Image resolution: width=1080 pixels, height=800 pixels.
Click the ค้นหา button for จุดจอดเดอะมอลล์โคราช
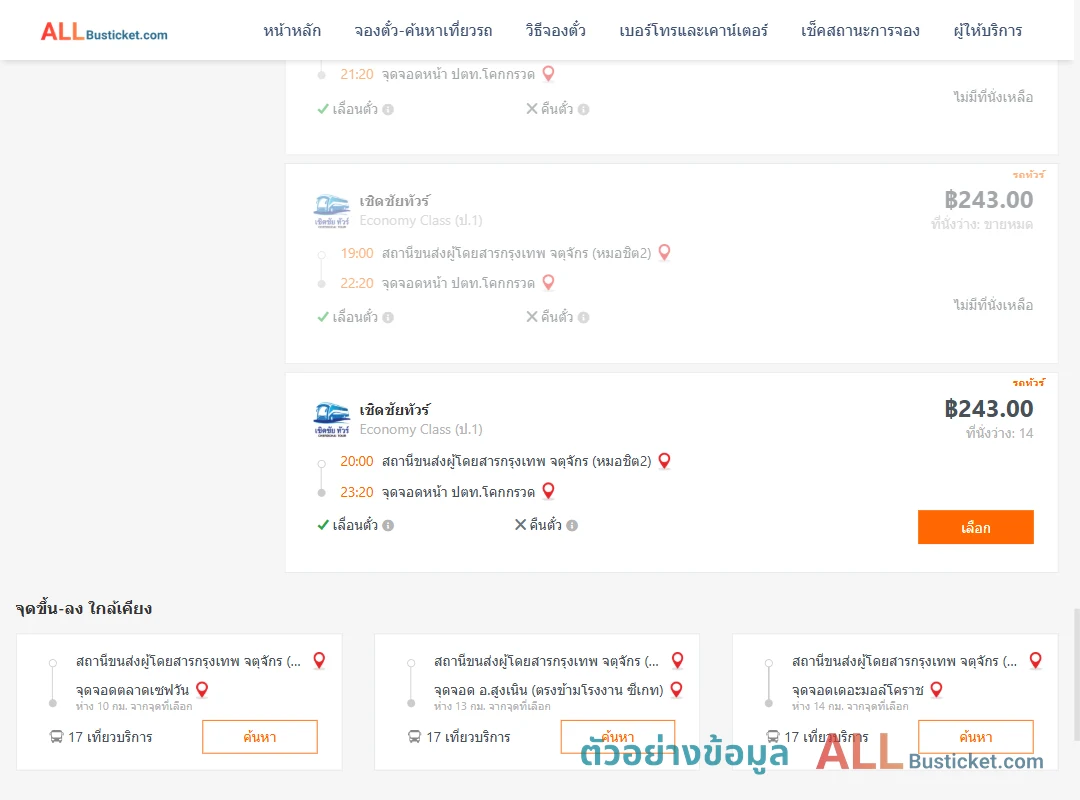975,737
